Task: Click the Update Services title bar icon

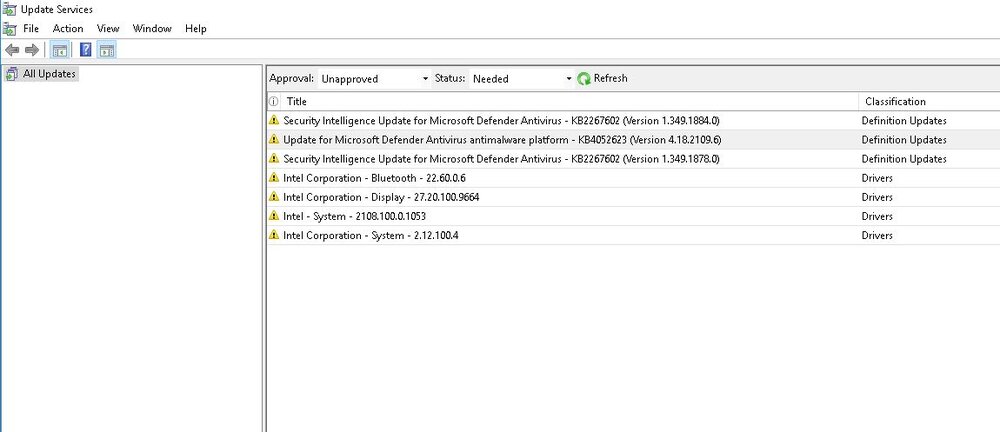Action: coord(10,9)
